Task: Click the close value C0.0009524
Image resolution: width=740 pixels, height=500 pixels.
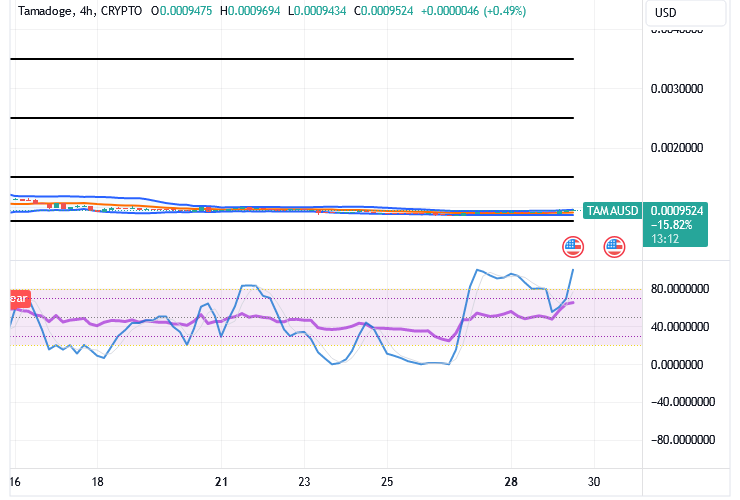Action: click(x=384, y=11)
